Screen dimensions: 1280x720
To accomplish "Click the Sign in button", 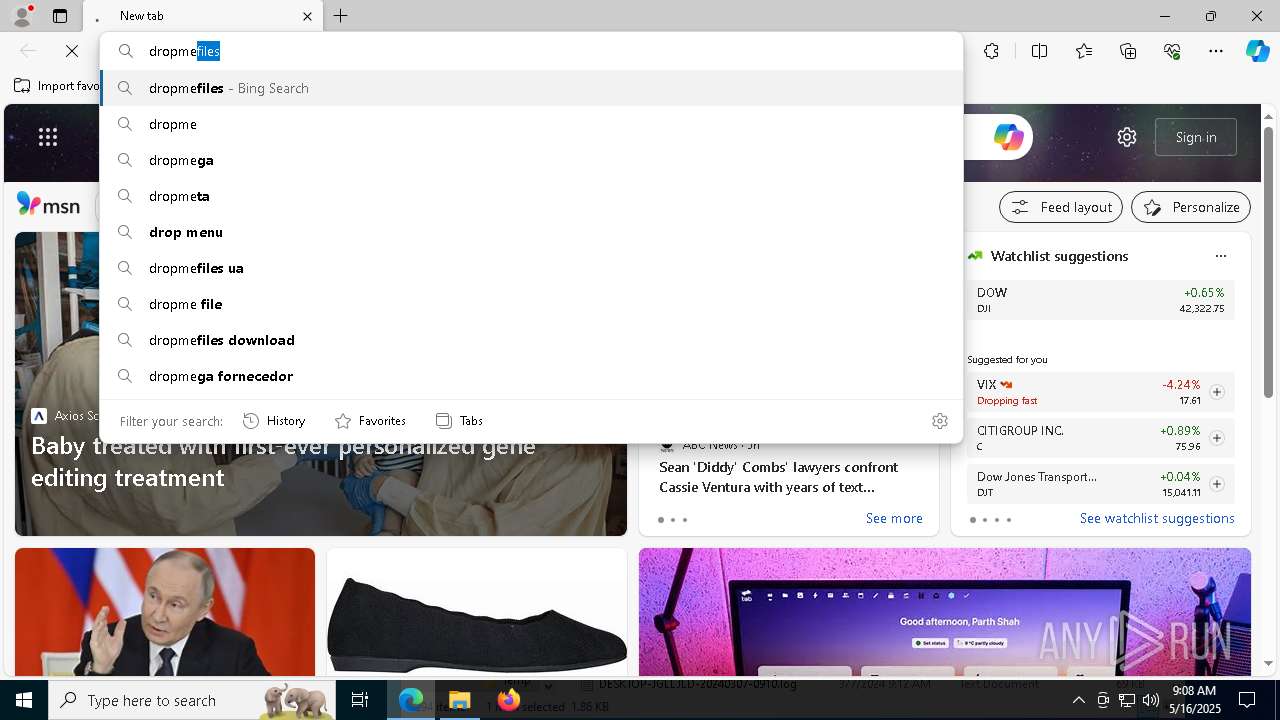I will pos(1196,137).
